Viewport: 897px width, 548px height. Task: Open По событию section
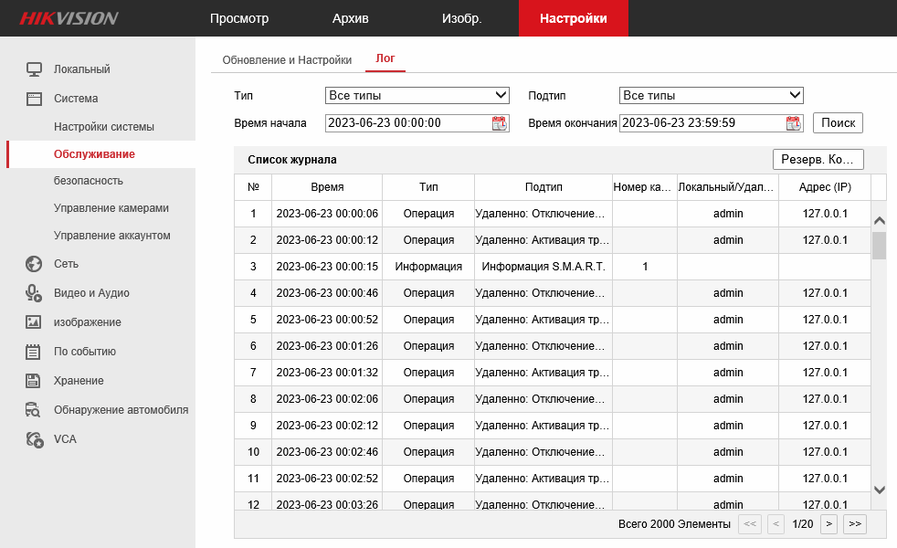(85, 351)
